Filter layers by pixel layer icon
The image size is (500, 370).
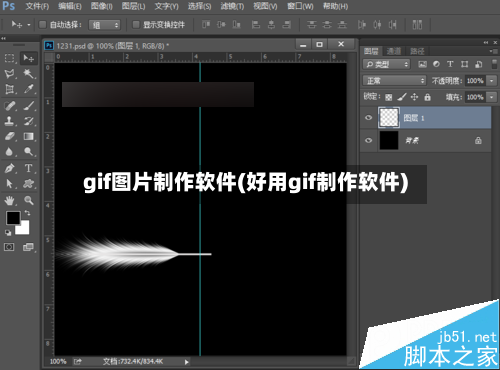(x=422, y=64)
